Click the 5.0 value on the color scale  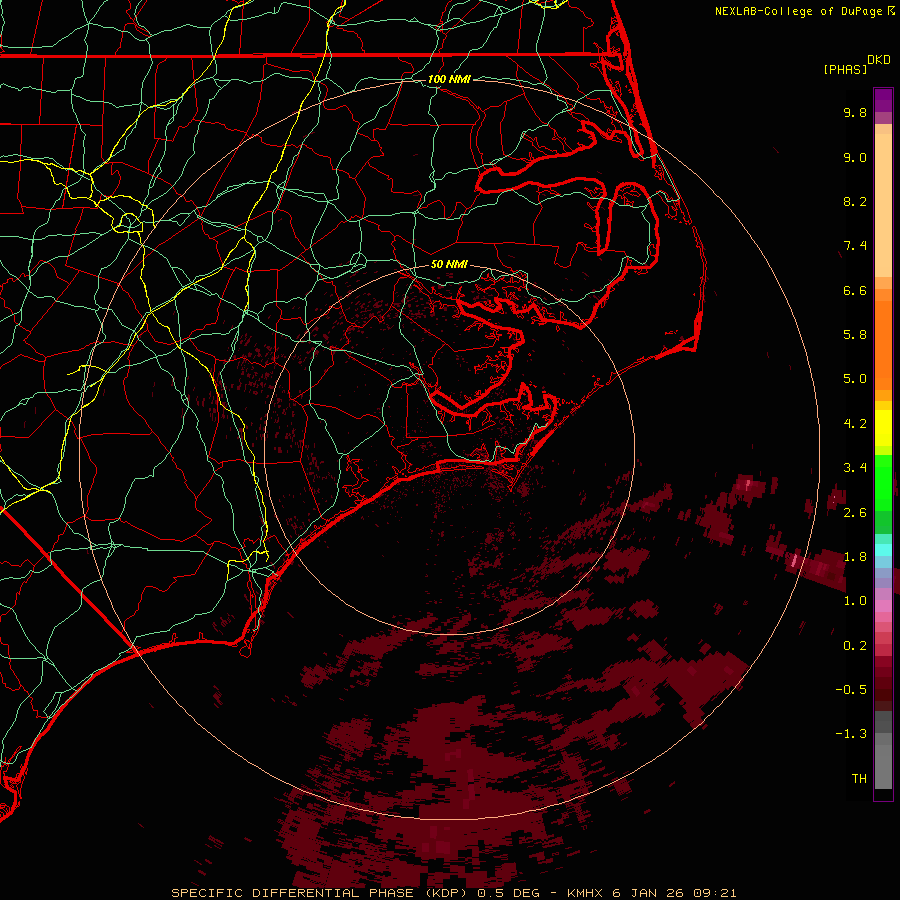(855, 379)
